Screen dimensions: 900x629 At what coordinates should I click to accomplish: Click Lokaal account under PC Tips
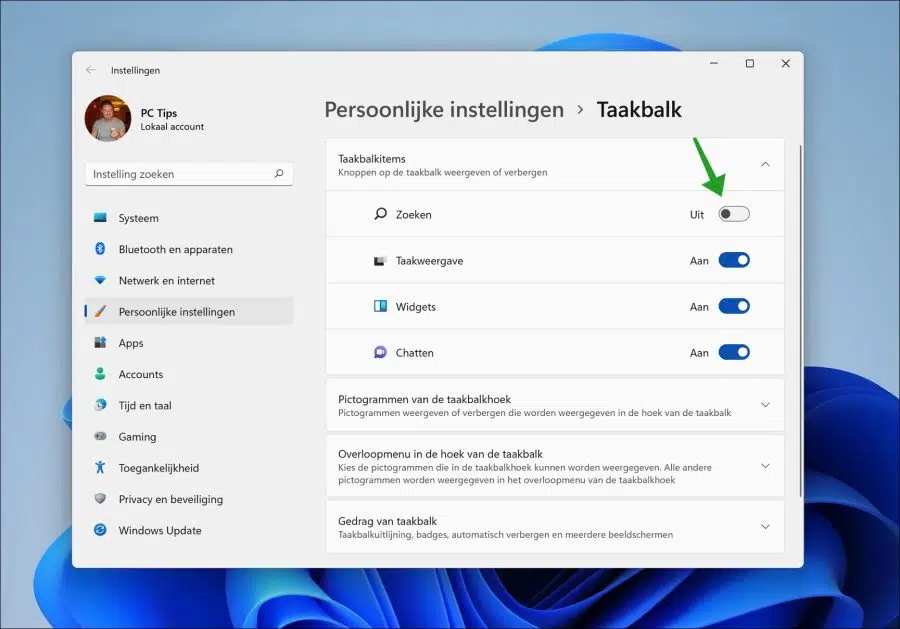[172, 127]
